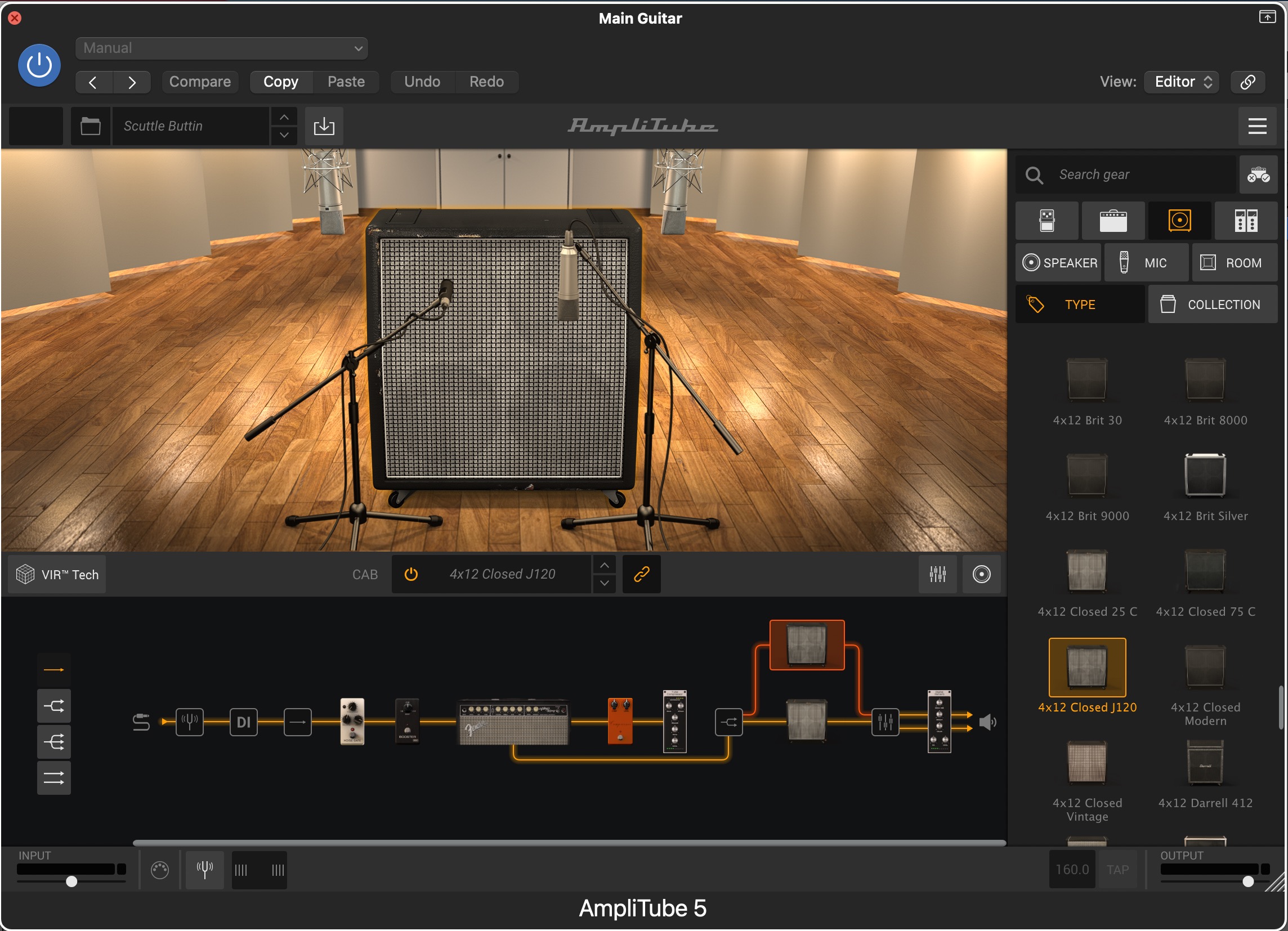The image size is (1288, 931).
Task: Click the VIR Tech button
Action: tap(57, 575)
